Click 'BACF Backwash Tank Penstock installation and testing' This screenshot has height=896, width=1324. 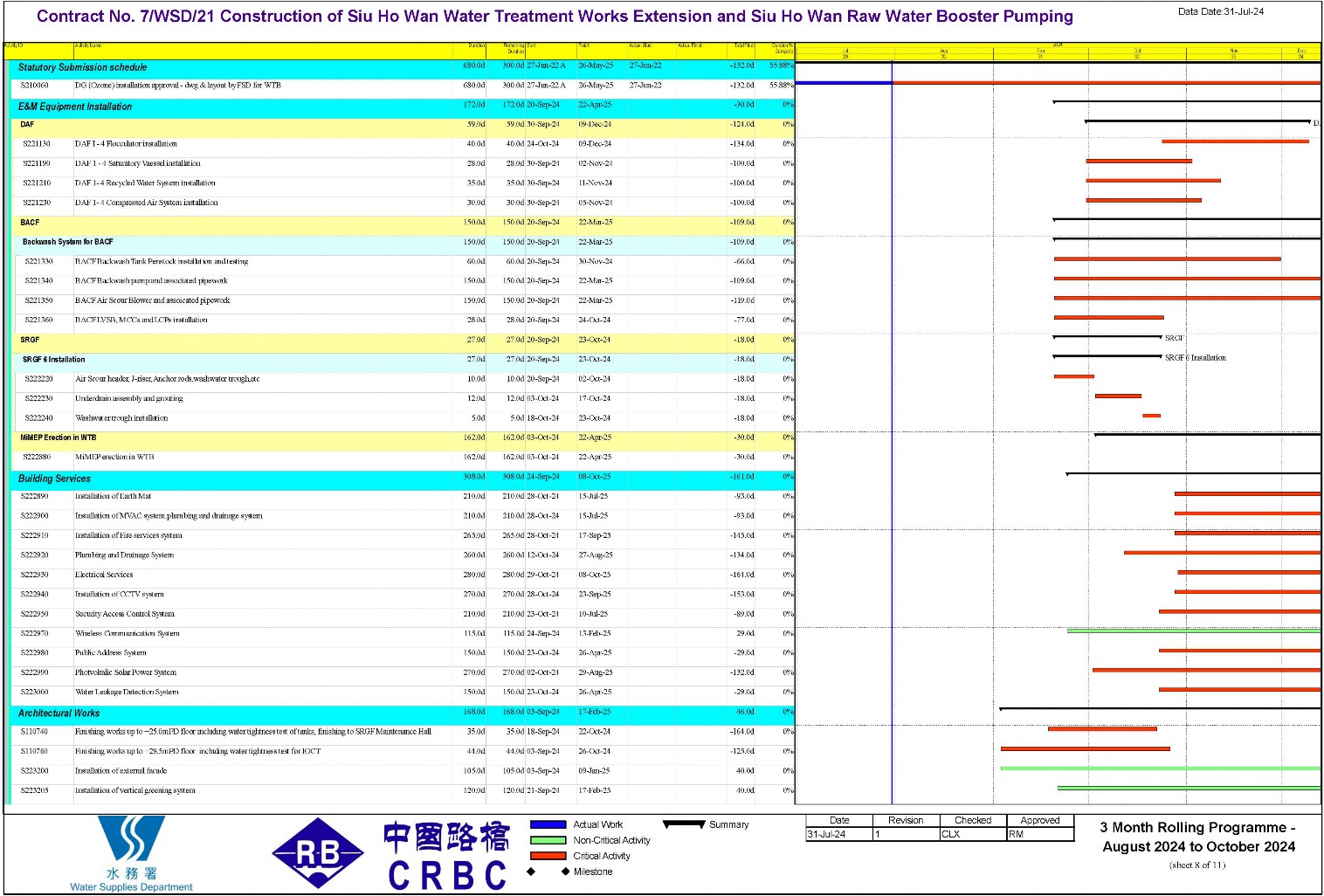point(162,261)
